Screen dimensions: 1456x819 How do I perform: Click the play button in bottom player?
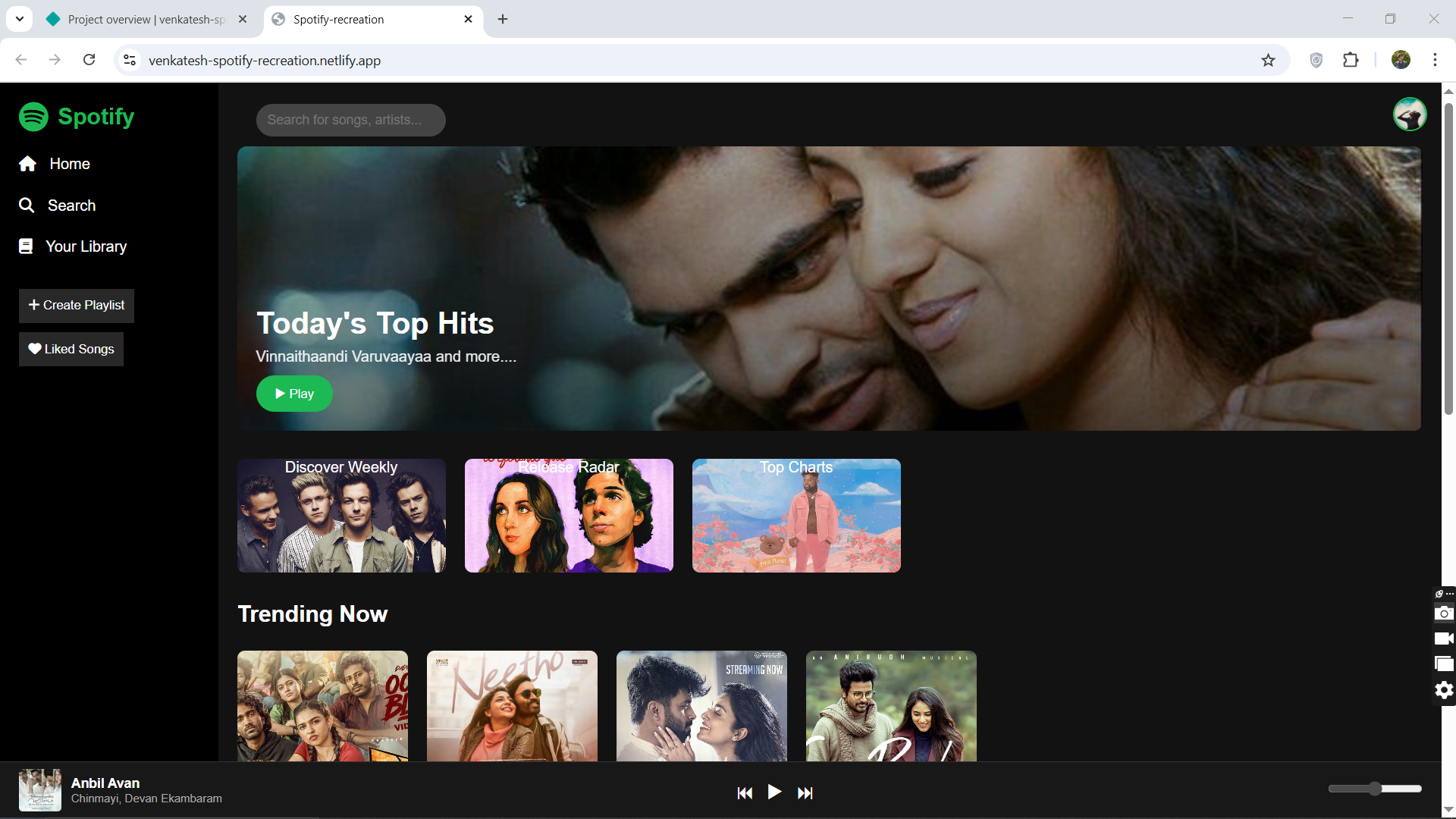click(774, 792)
